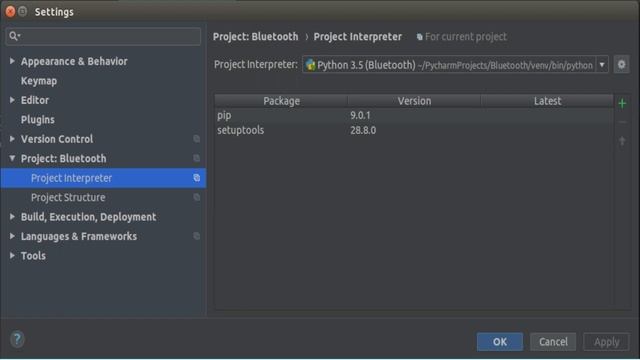The image size is (640, 360).
Task: Click the project-level icon beside Project: Bluetooth
Action: (196, 158)
